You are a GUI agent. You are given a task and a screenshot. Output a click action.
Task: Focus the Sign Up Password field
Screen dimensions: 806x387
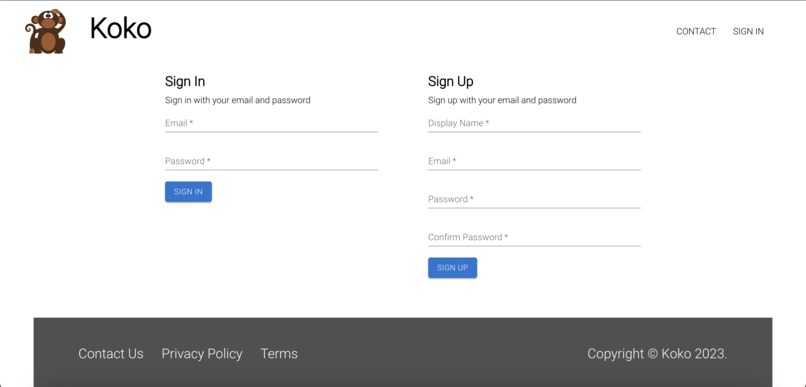click(534, 200)
